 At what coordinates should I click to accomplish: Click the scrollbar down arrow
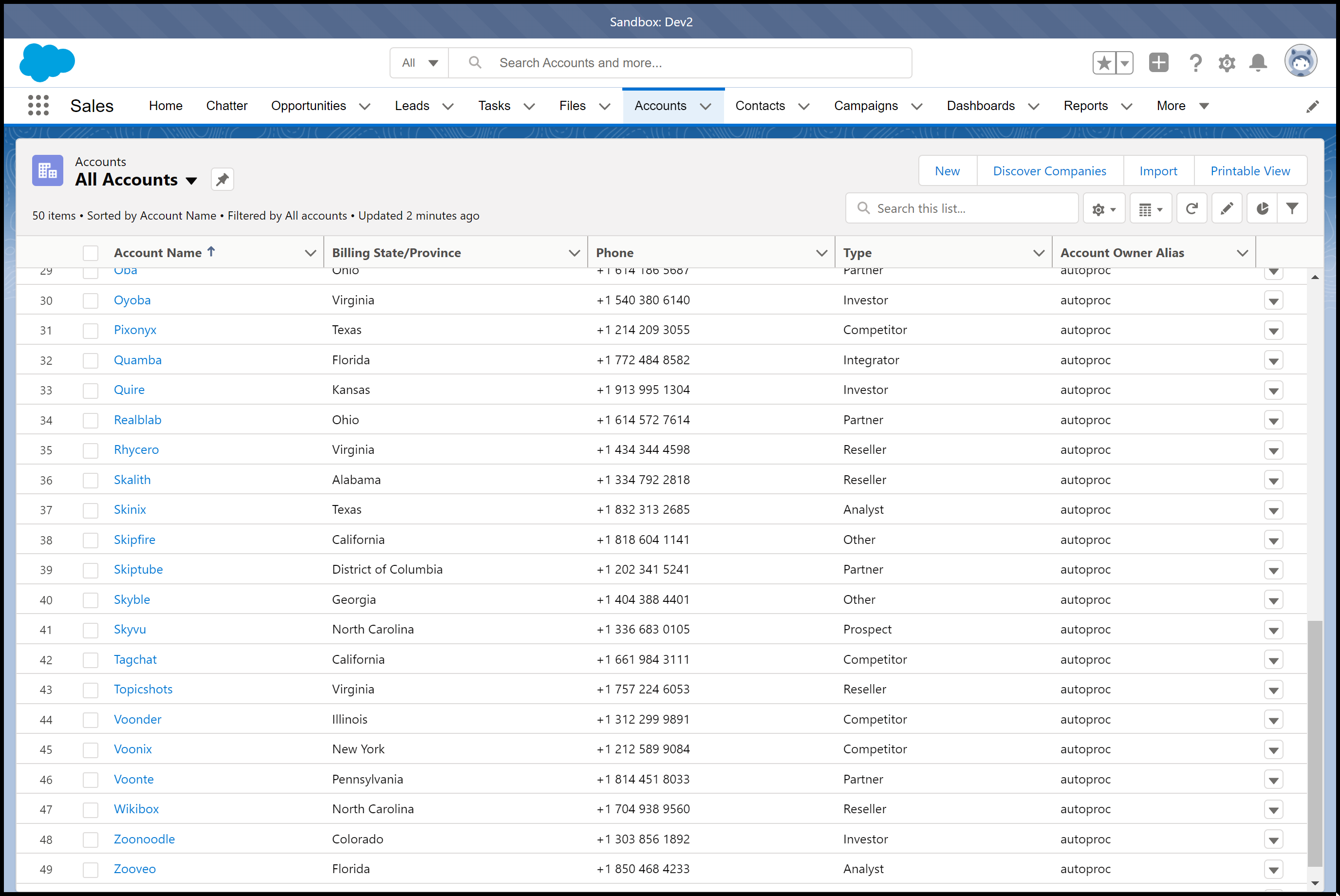click(x=1315, y=883)
